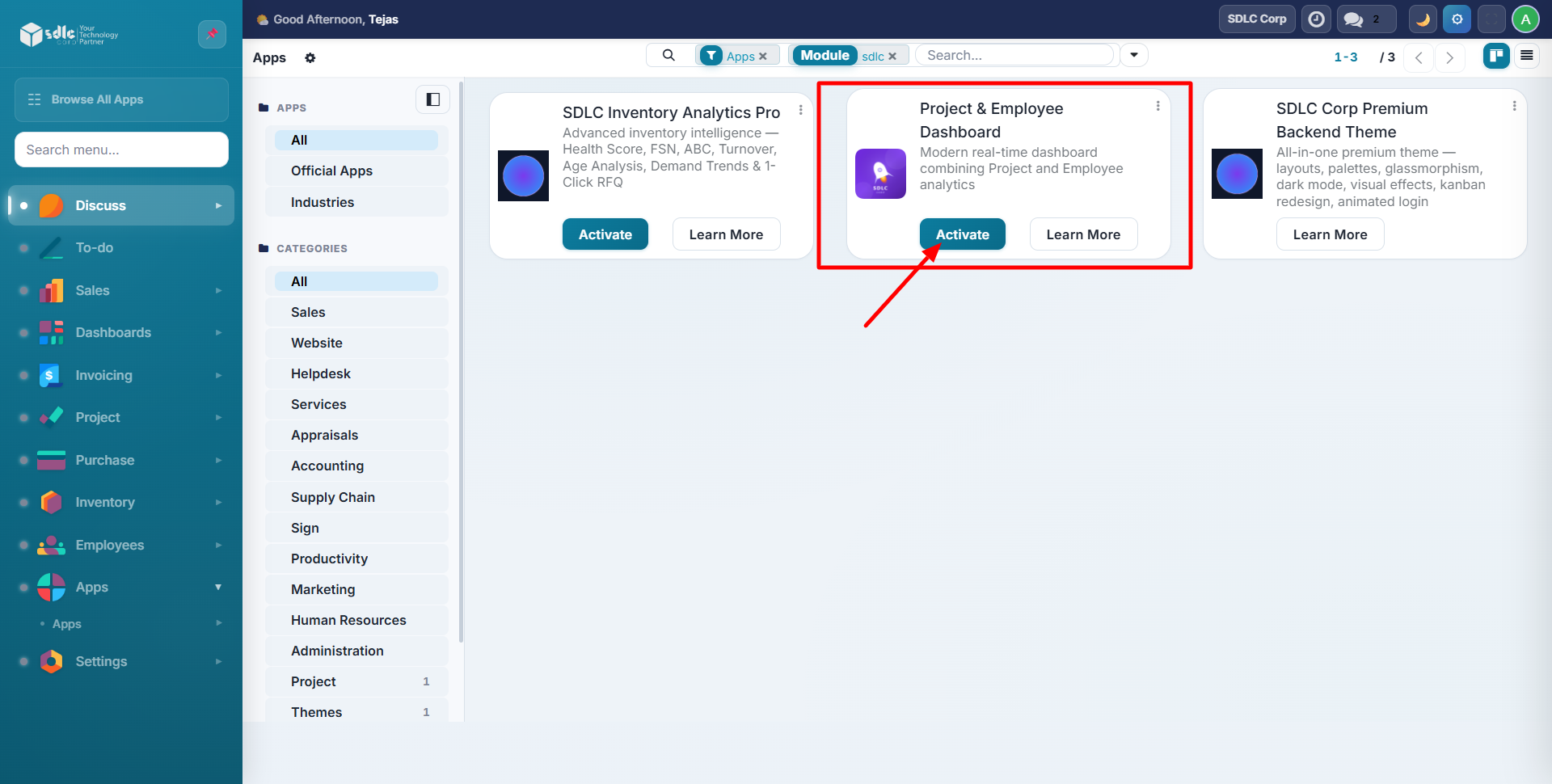Open the user avatar menu
1552x784 pixels.
(1525, 19)
